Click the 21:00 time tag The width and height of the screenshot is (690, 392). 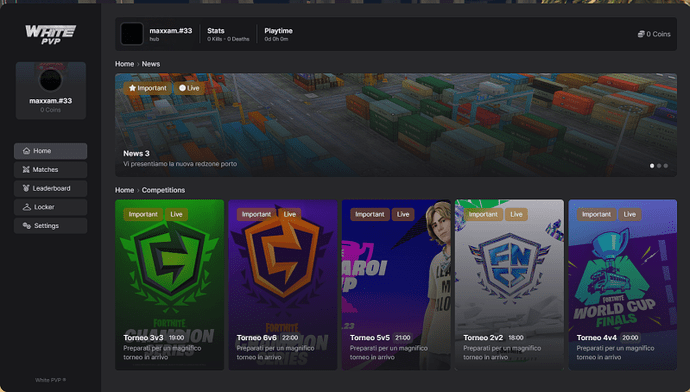point(403,338)
